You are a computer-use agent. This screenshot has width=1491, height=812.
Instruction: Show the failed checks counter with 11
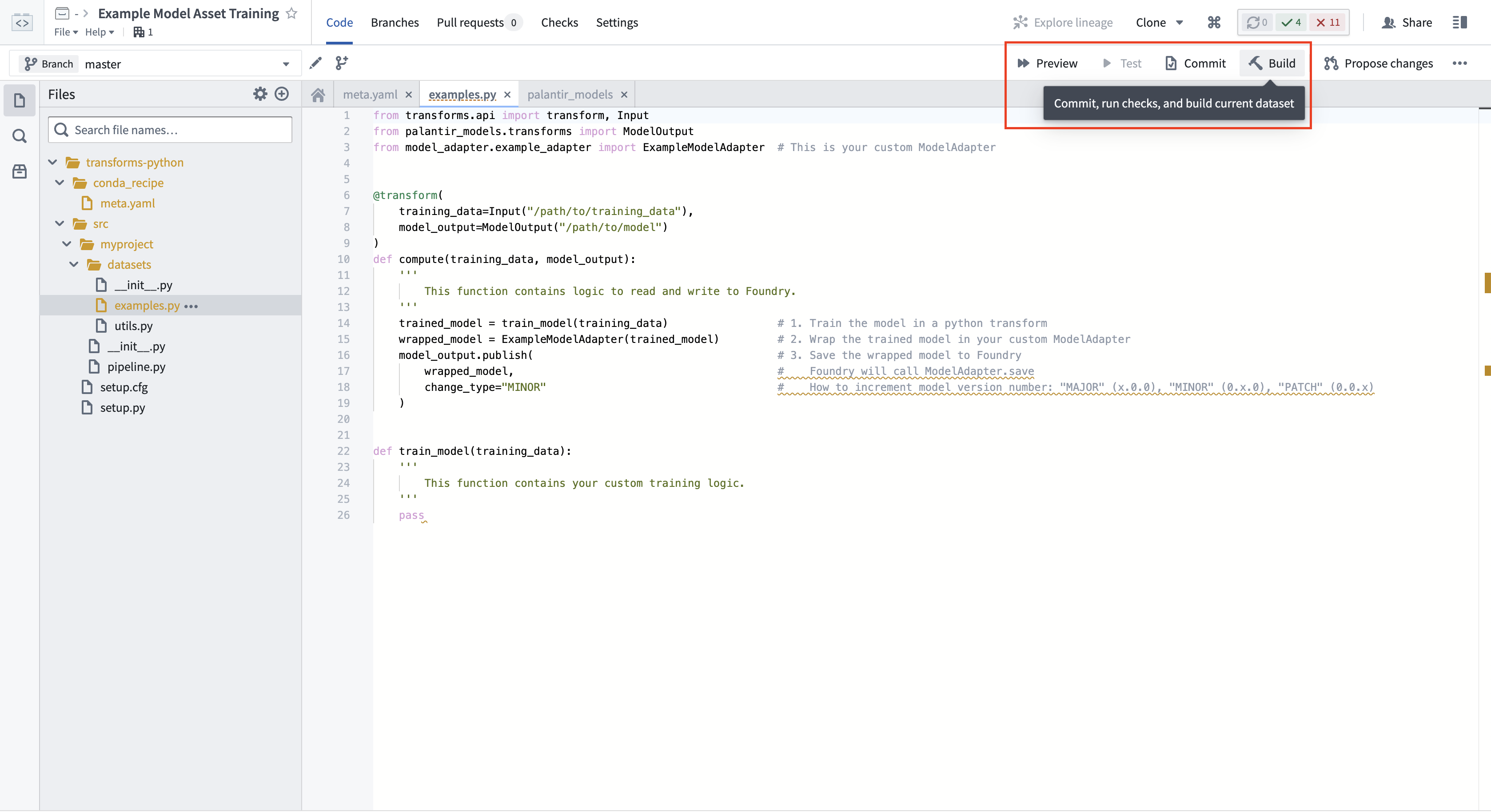(x=1328, y=23)
